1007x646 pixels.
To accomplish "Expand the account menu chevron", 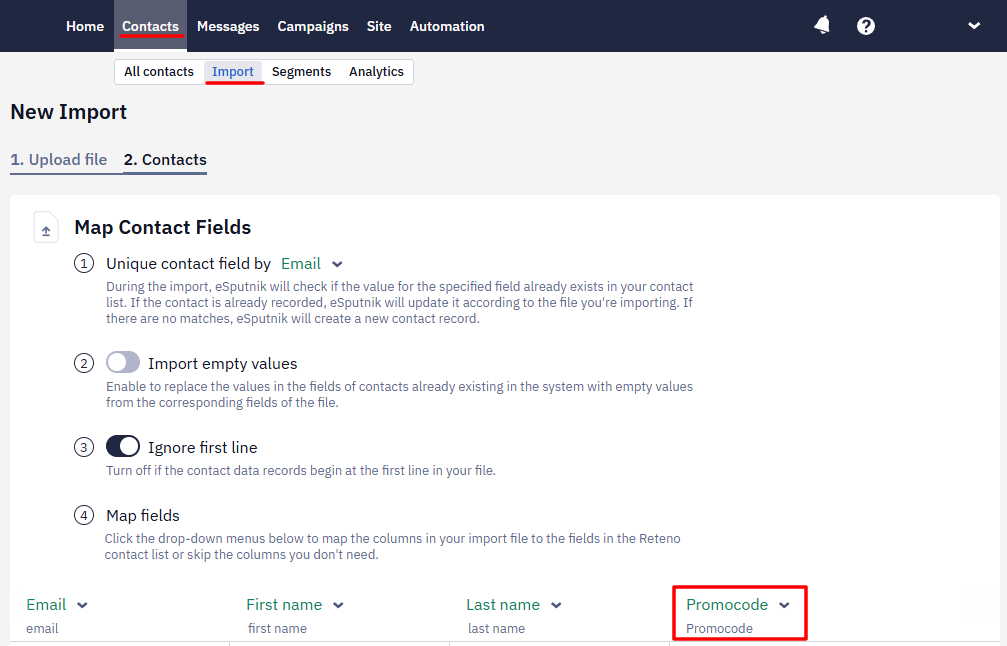I will tap(974, 26).
